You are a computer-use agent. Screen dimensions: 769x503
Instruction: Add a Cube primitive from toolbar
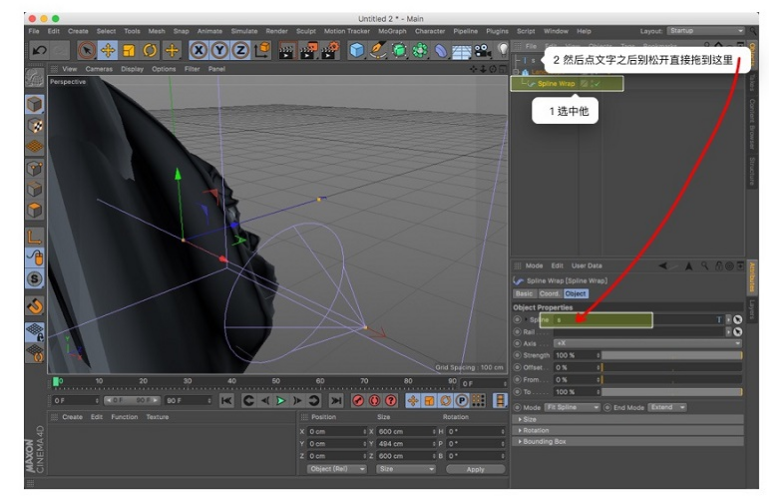click(x=357, y=49)
